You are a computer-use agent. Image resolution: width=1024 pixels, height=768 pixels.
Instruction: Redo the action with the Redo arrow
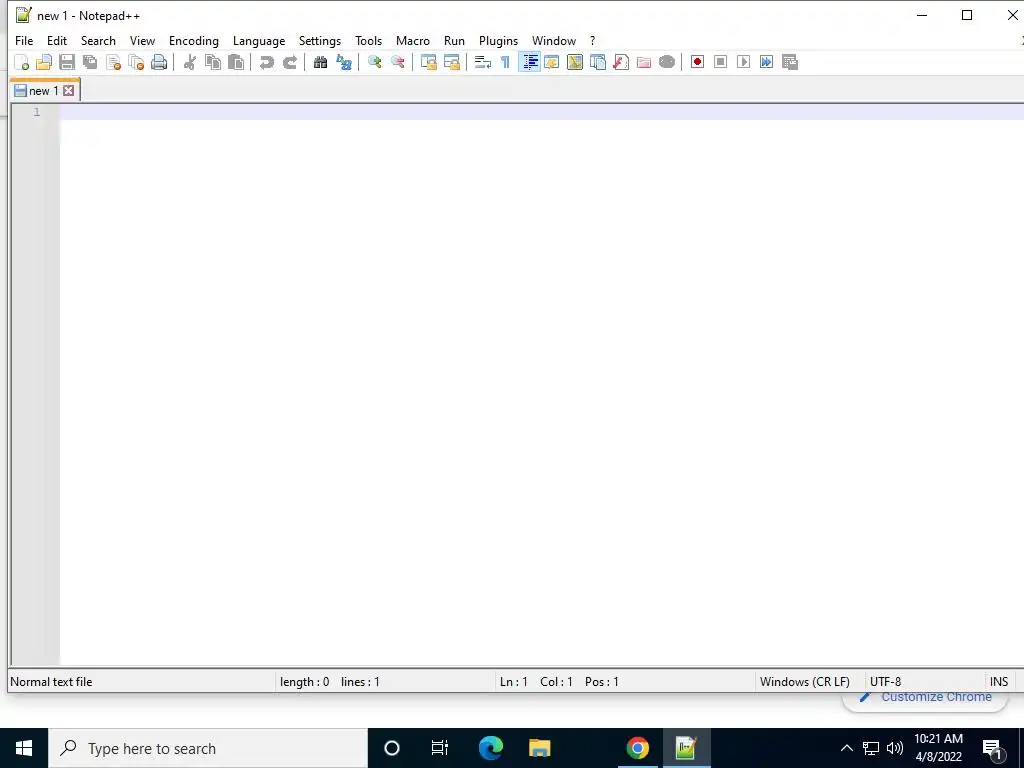point(289,62)
